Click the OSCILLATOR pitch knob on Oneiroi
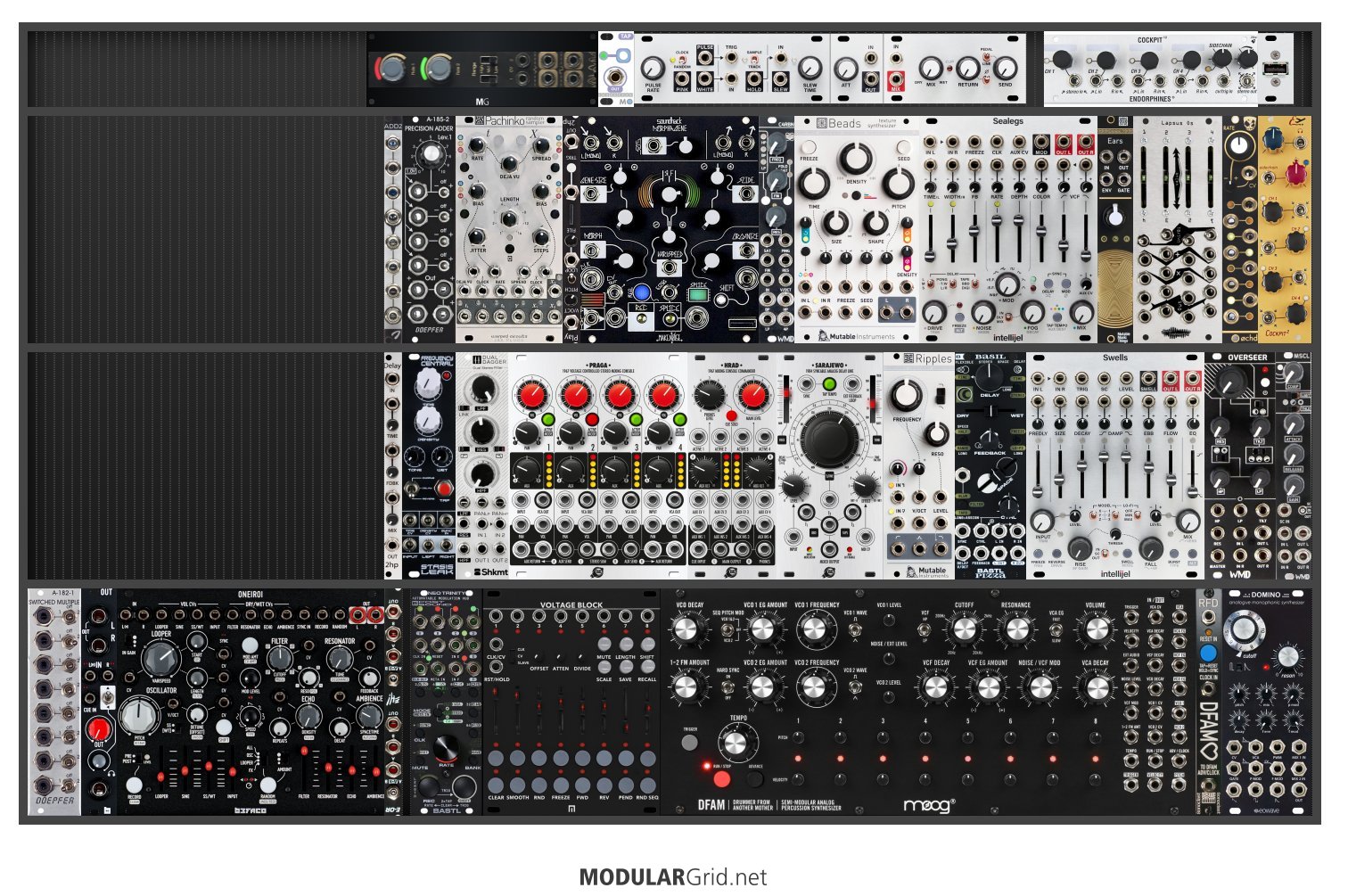1348x896 pixels. 138,717
